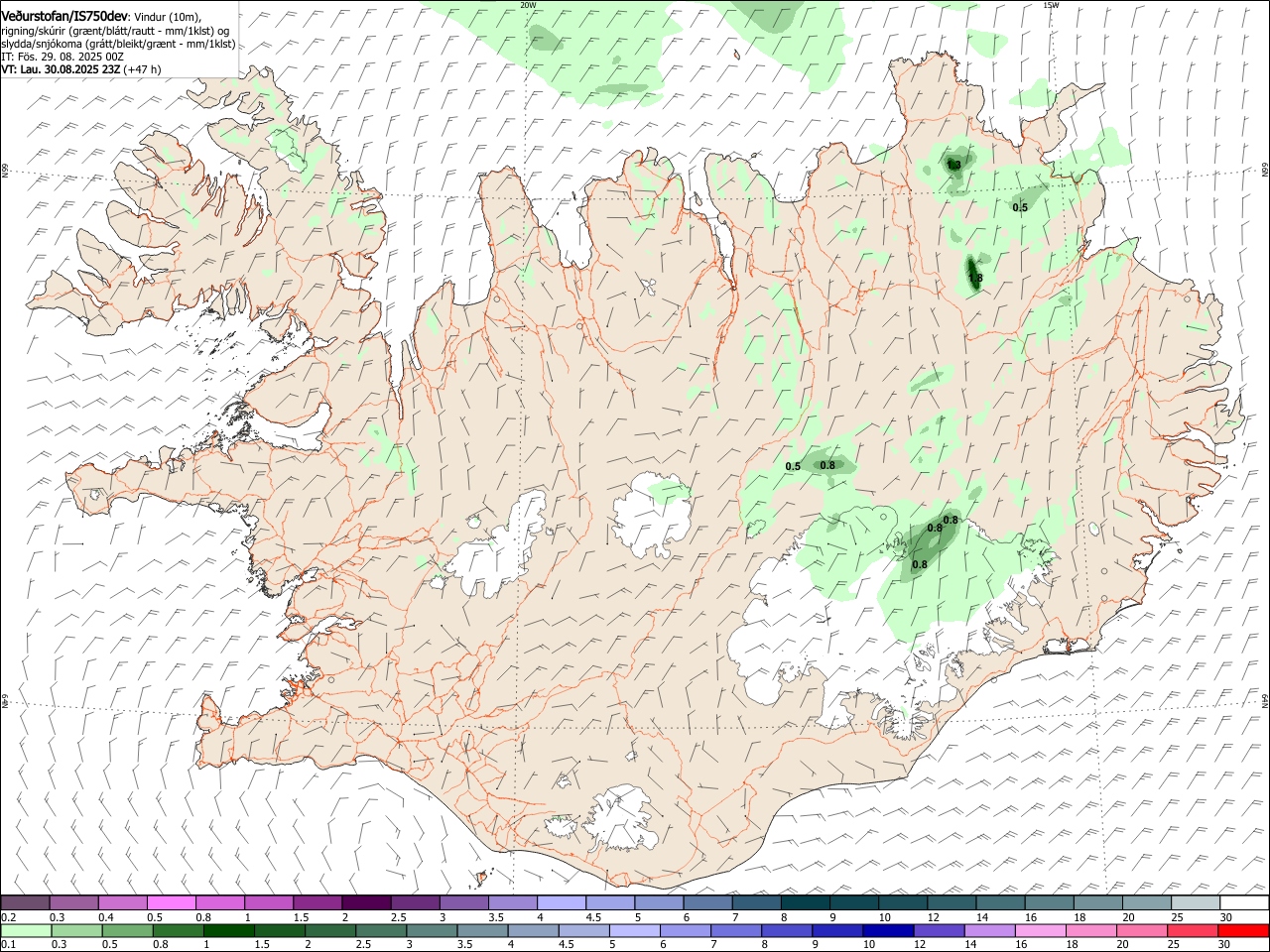Click the '4.5' label under the upper legend row
The image size is (1270, 952).
pos(593,917)
